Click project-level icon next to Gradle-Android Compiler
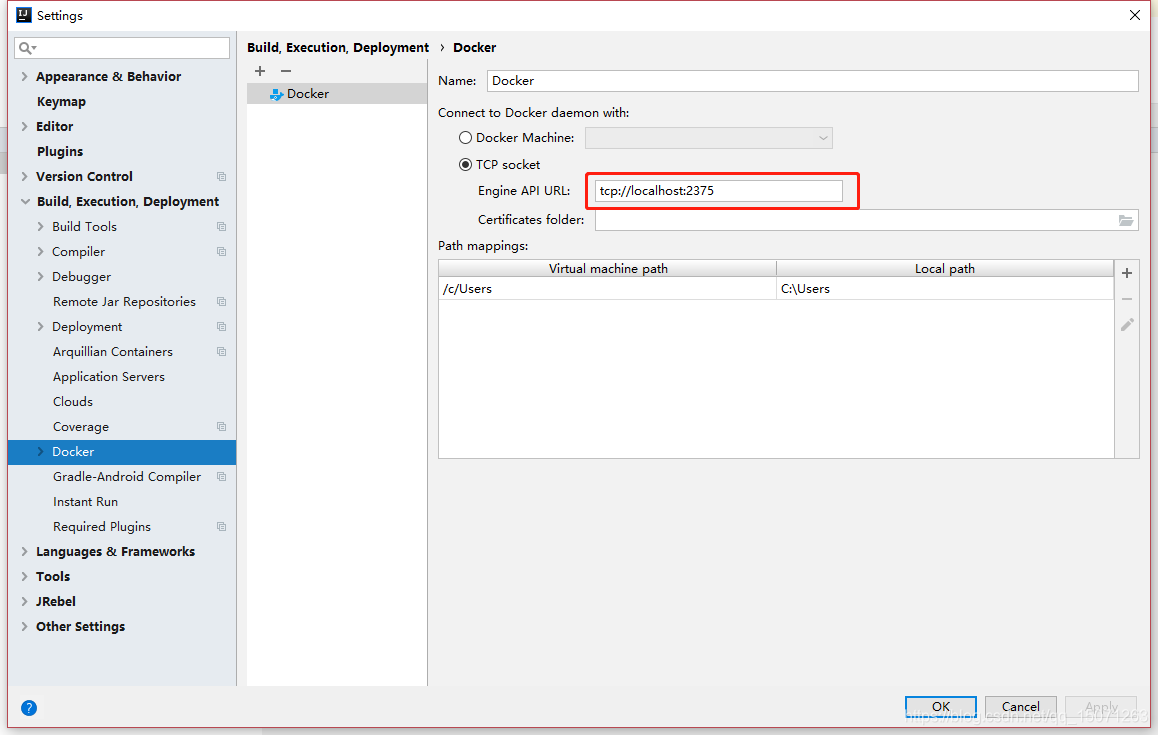The image size is (1158, 735). coord(221,476)
